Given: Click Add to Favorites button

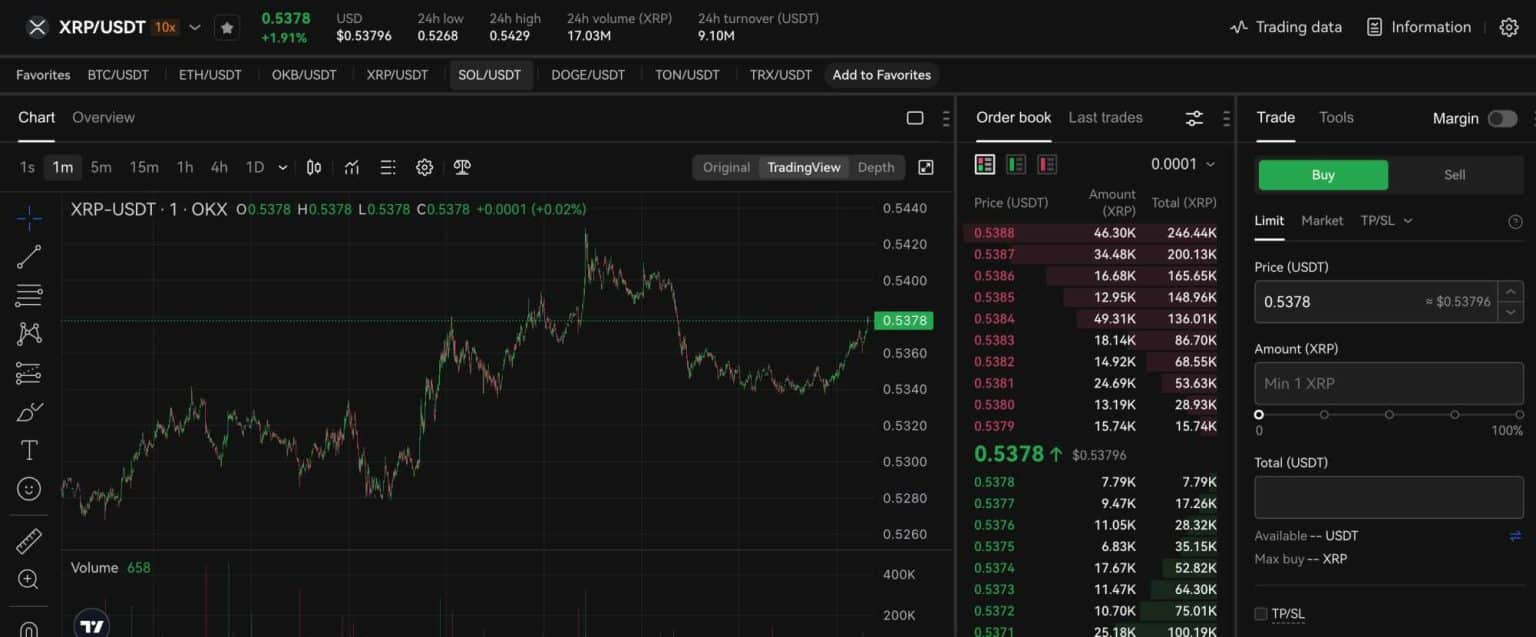Looking at the screenshot, I should 881,75.
